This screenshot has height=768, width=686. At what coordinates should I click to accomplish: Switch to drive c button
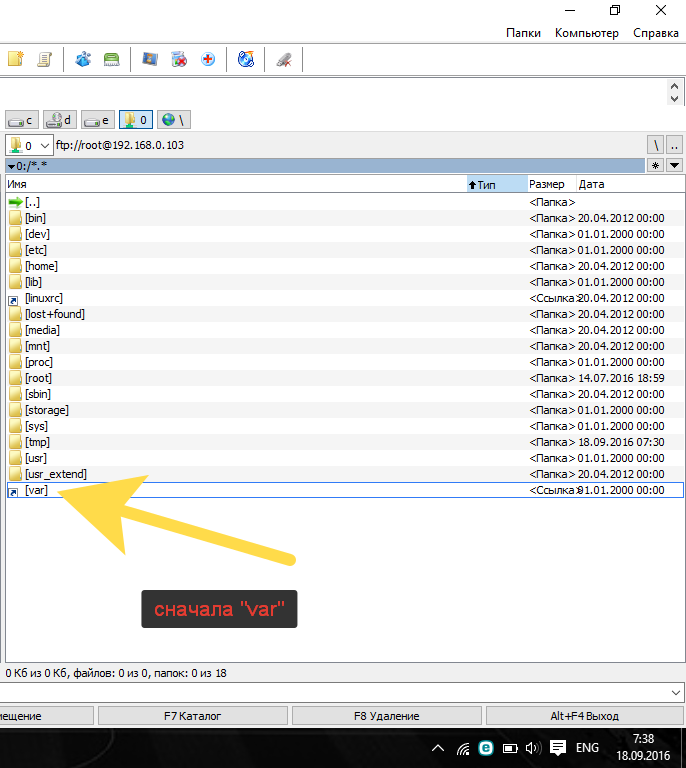21,120
